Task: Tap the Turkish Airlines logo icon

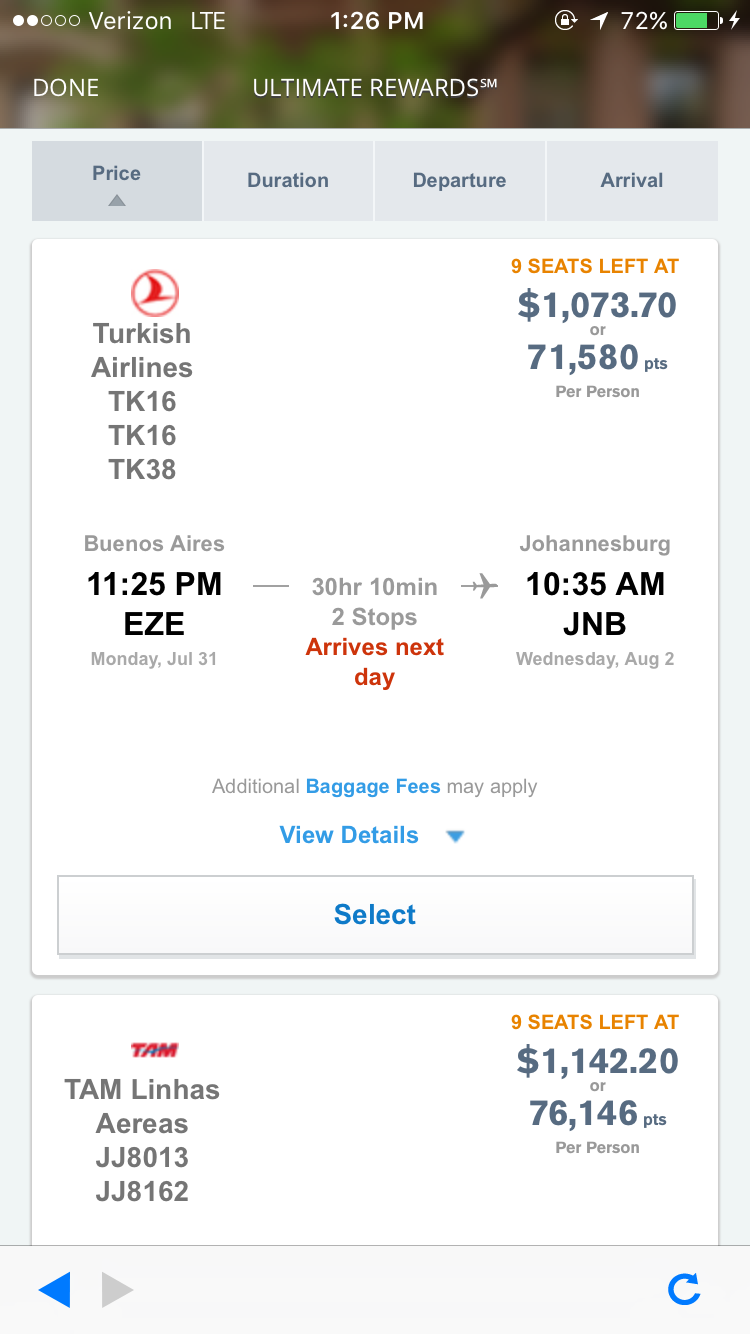Action: (155, 294)
